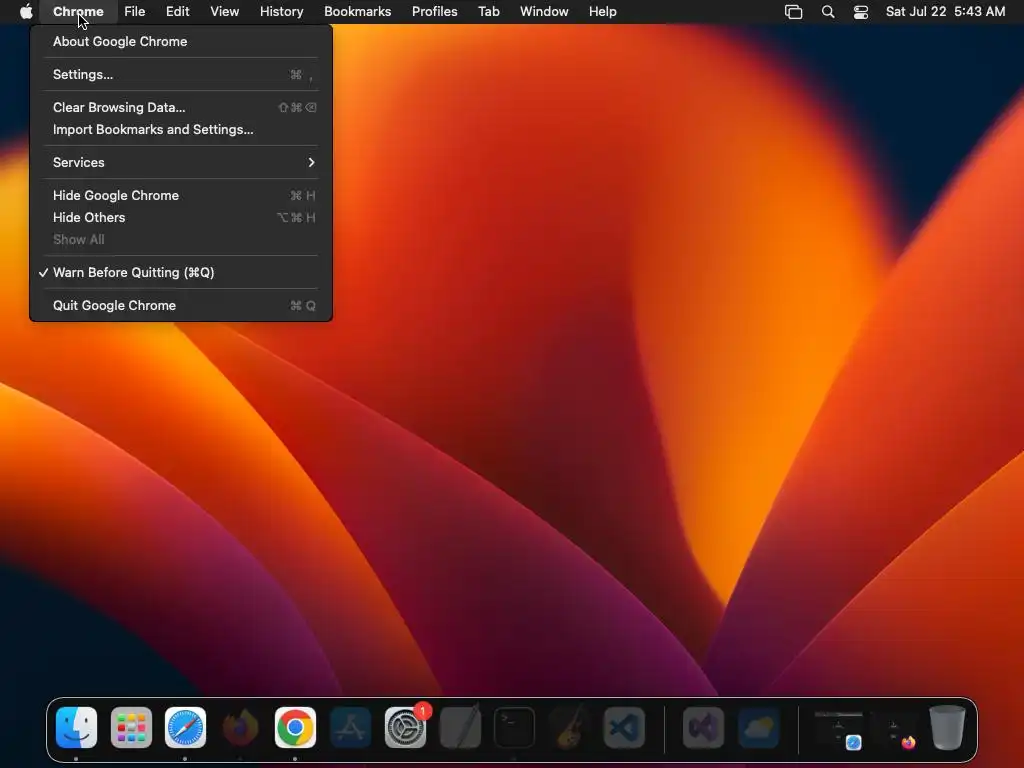Open the Help menu
Image resolution: width=1024 pixels, height=768 pixels.
pos(602,12)
